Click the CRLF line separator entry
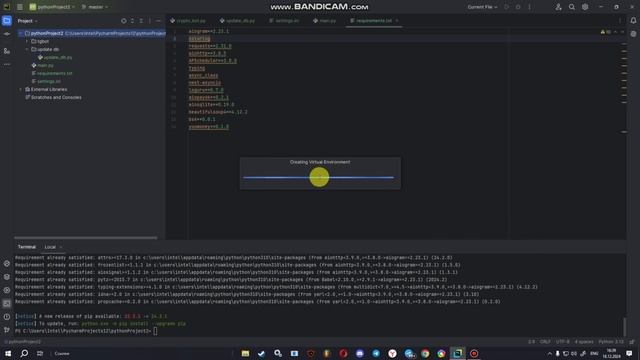The width and height of the screenshot is (640, 360). pyautogui.click(x=545, y=342)
